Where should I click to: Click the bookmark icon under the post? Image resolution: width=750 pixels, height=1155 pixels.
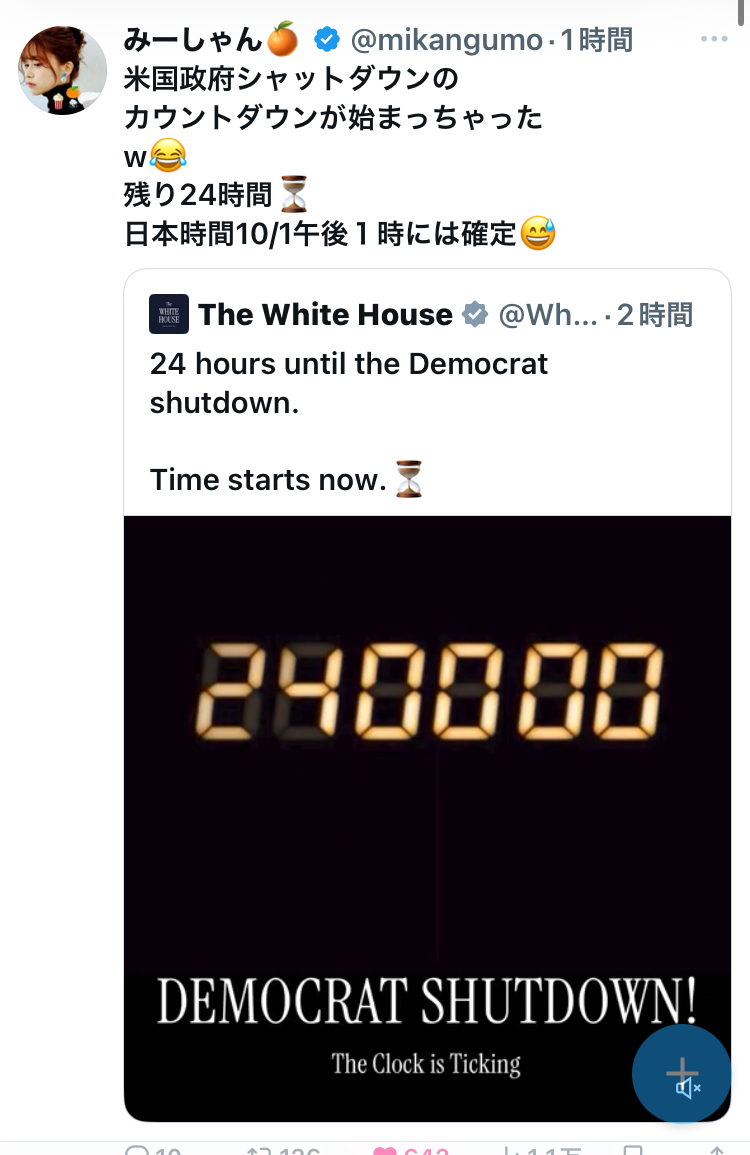point(633,1150)
